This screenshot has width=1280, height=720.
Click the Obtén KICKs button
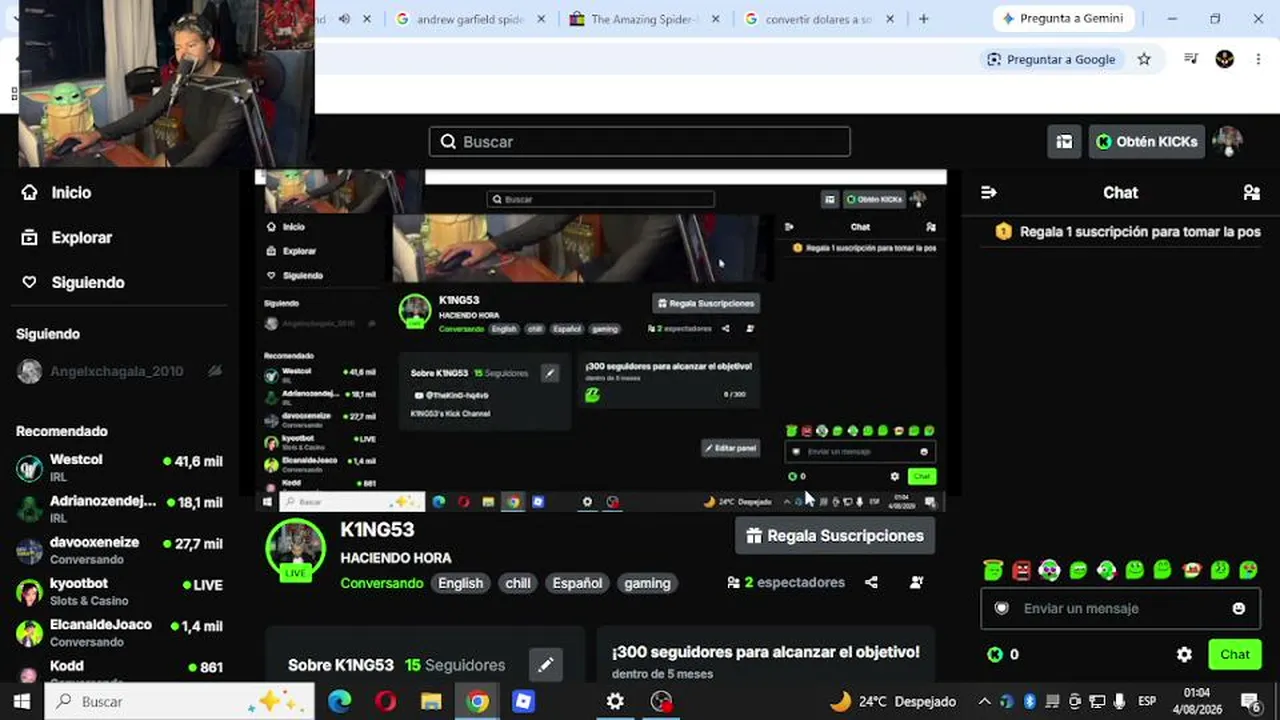point(1145,142)
